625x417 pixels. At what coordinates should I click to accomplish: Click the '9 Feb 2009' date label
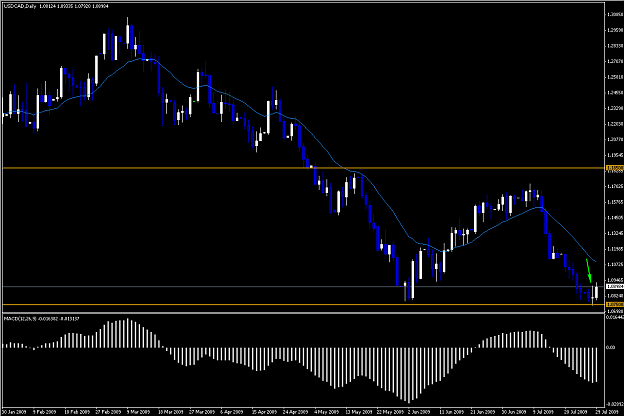tap(45, 412)
